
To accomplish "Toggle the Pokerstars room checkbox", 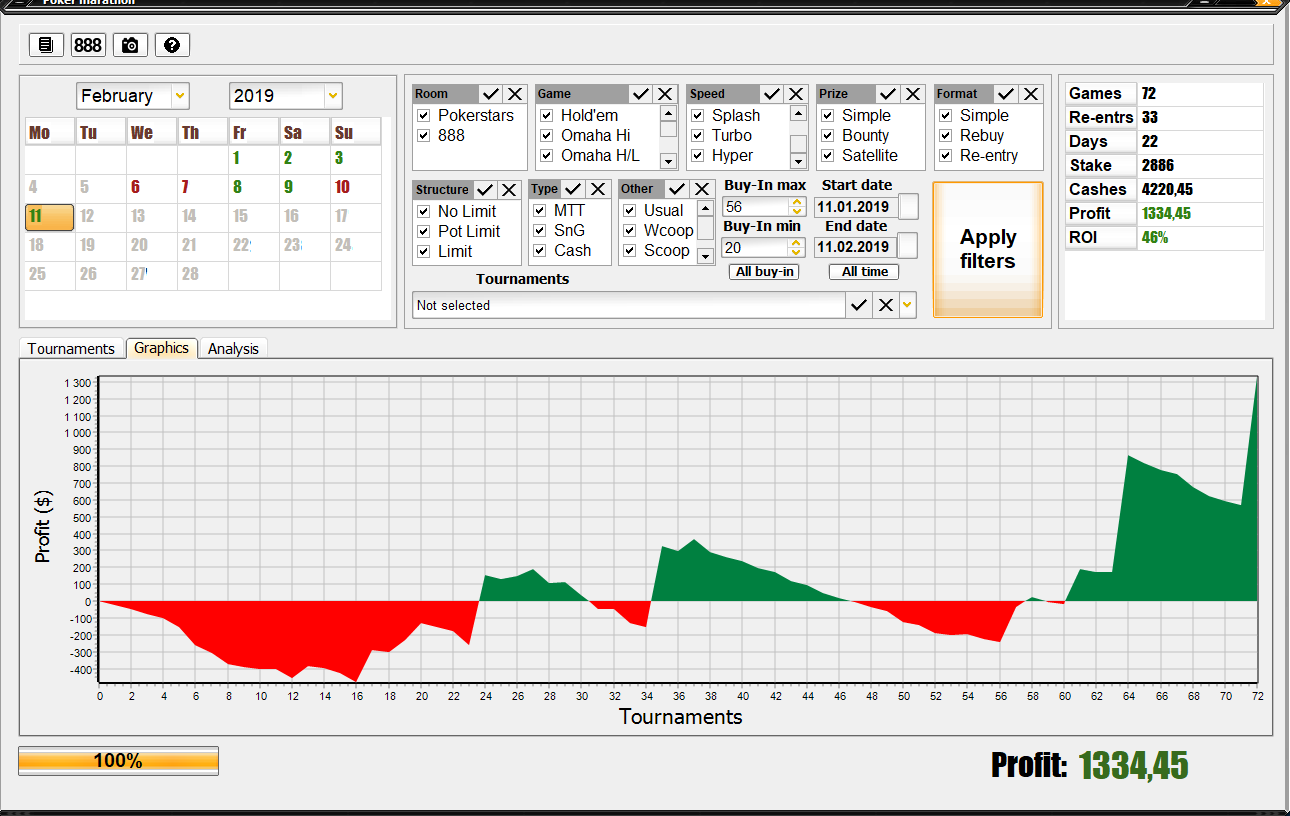I will point(424,116).
